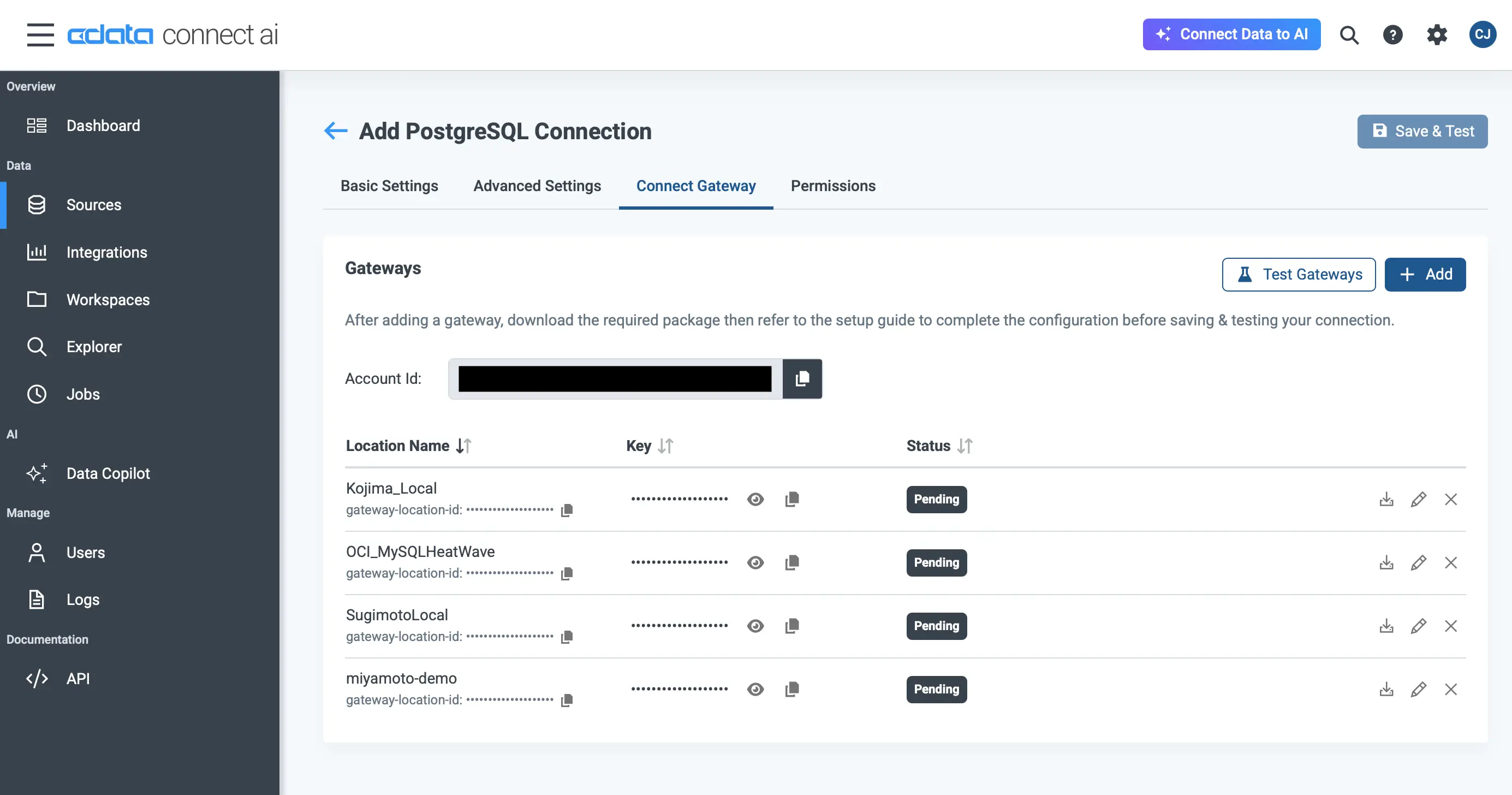The image size is (1512, 795).
Task: Sort gateways by Location Name
Action: tap(465, 446)
